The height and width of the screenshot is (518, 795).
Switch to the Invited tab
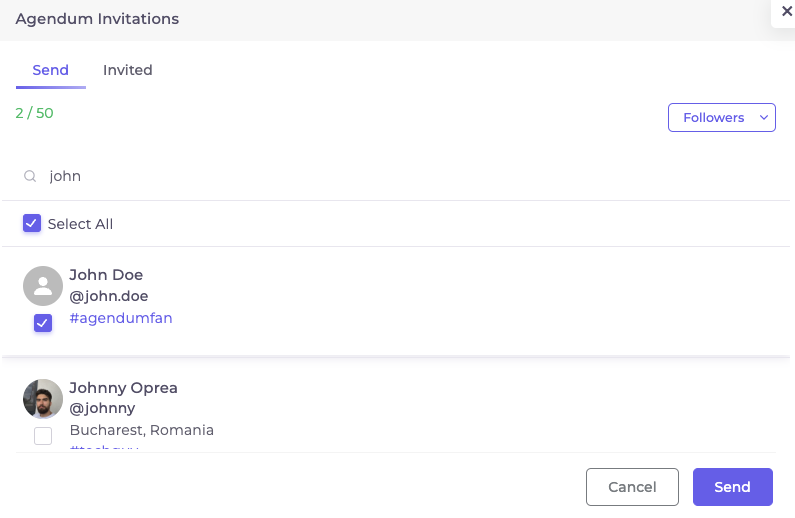128,70
